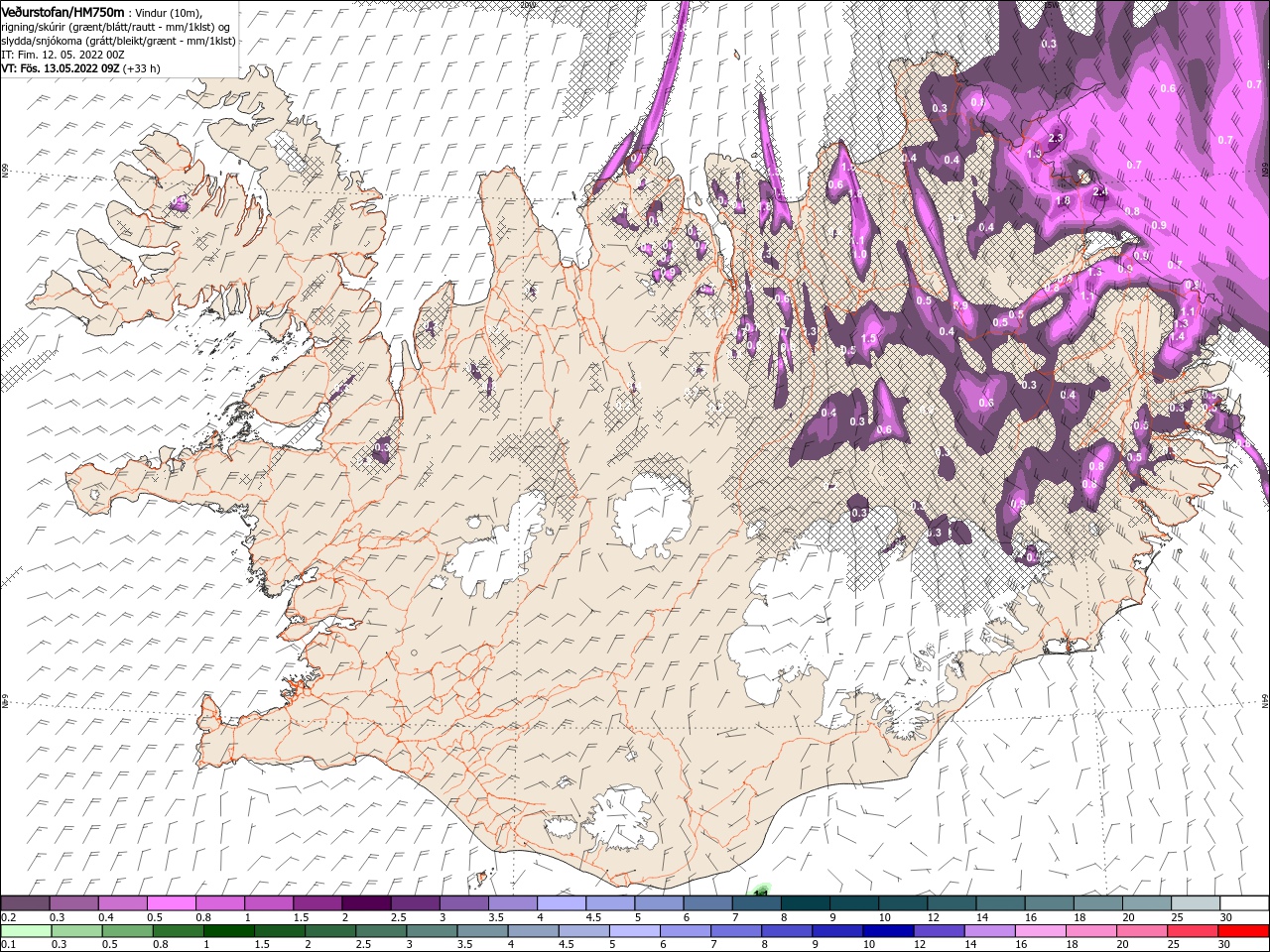Click the blue 9 rain scale swatch
This screenshot has height=952, width=1270.
pos(836,931)
